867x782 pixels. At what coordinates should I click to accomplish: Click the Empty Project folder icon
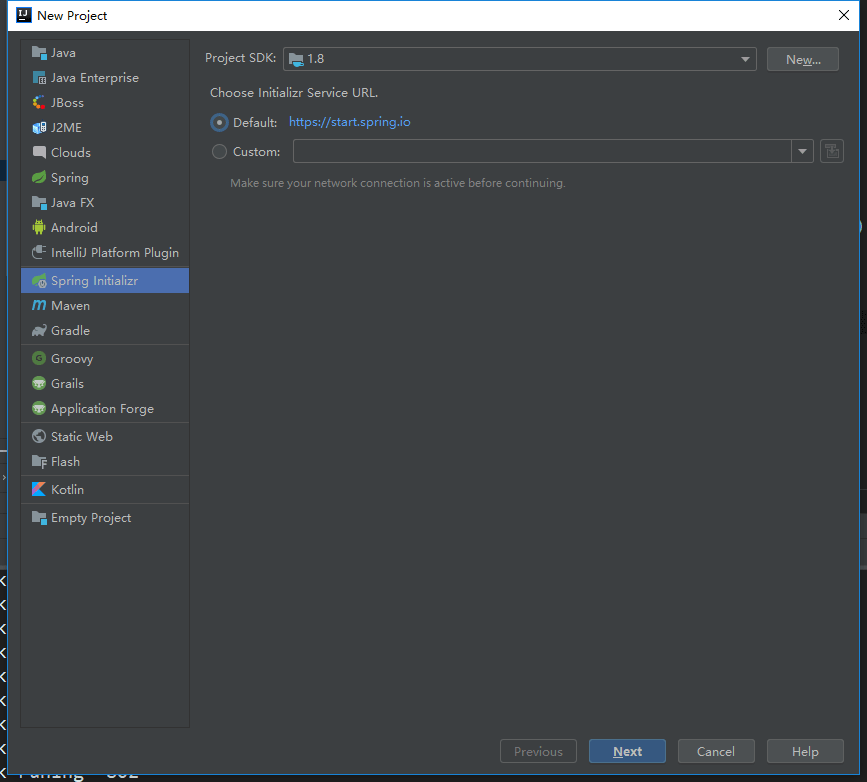[x=39, y=518]
